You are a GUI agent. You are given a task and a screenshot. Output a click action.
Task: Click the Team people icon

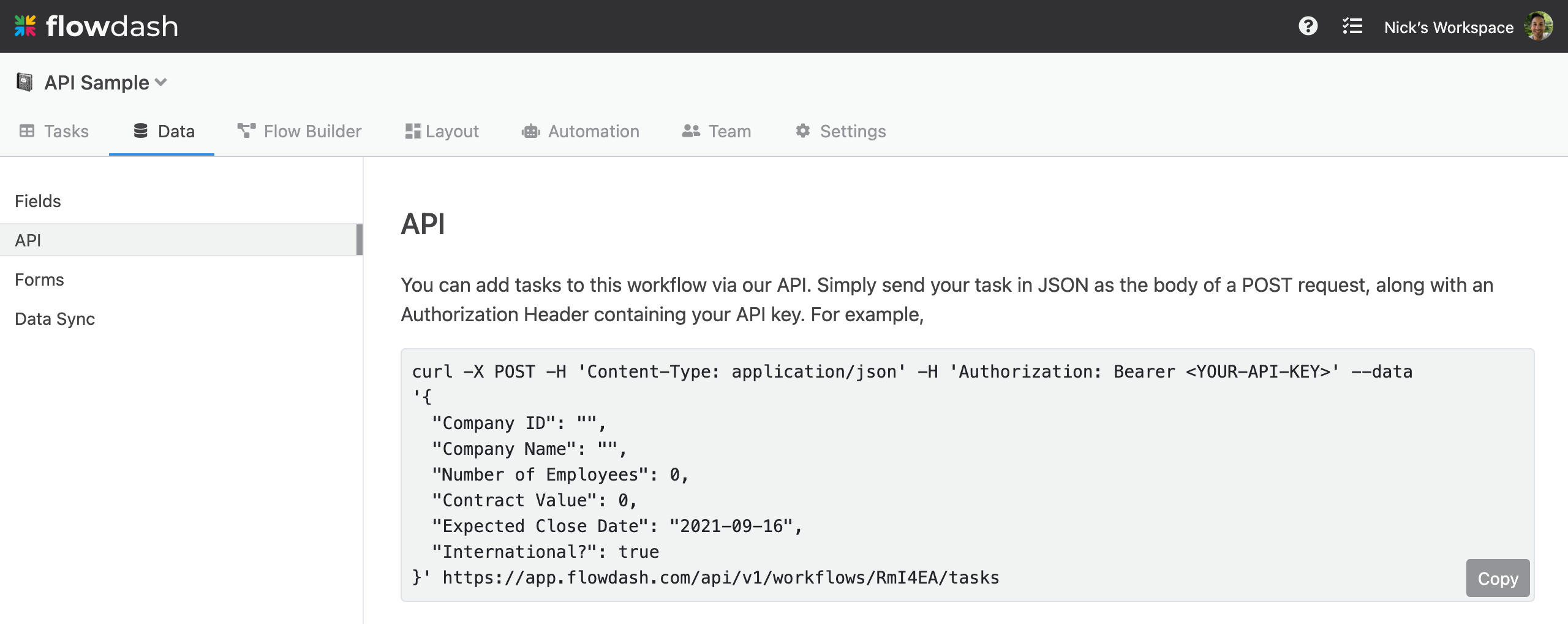pyautogui.click(x=691, y=131)
